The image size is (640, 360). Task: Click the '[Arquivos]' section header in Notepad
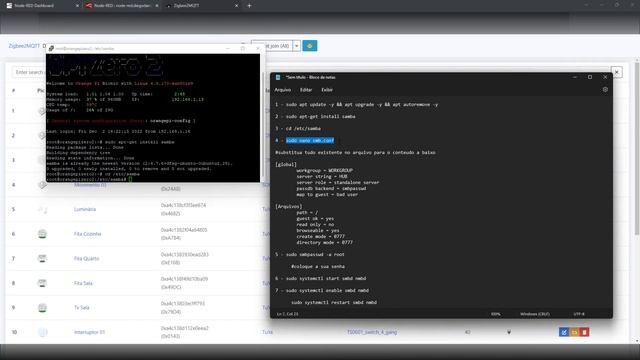pyautogui.click(x=289, y=207)
